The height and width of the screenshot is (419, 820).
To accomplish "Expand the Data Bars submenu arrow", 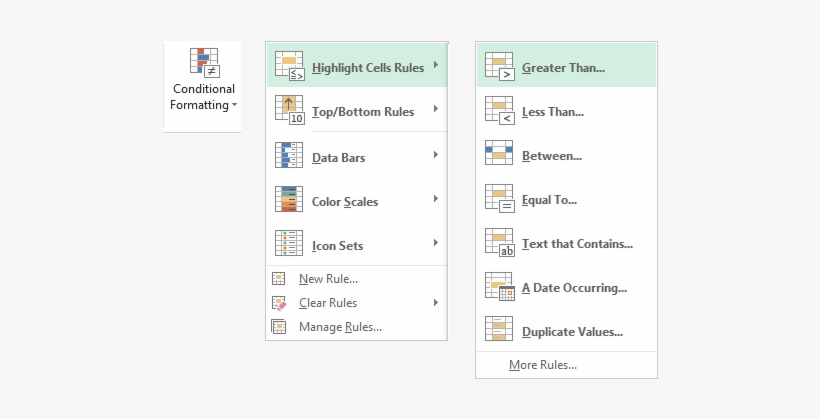I will (x=436, y=155).
